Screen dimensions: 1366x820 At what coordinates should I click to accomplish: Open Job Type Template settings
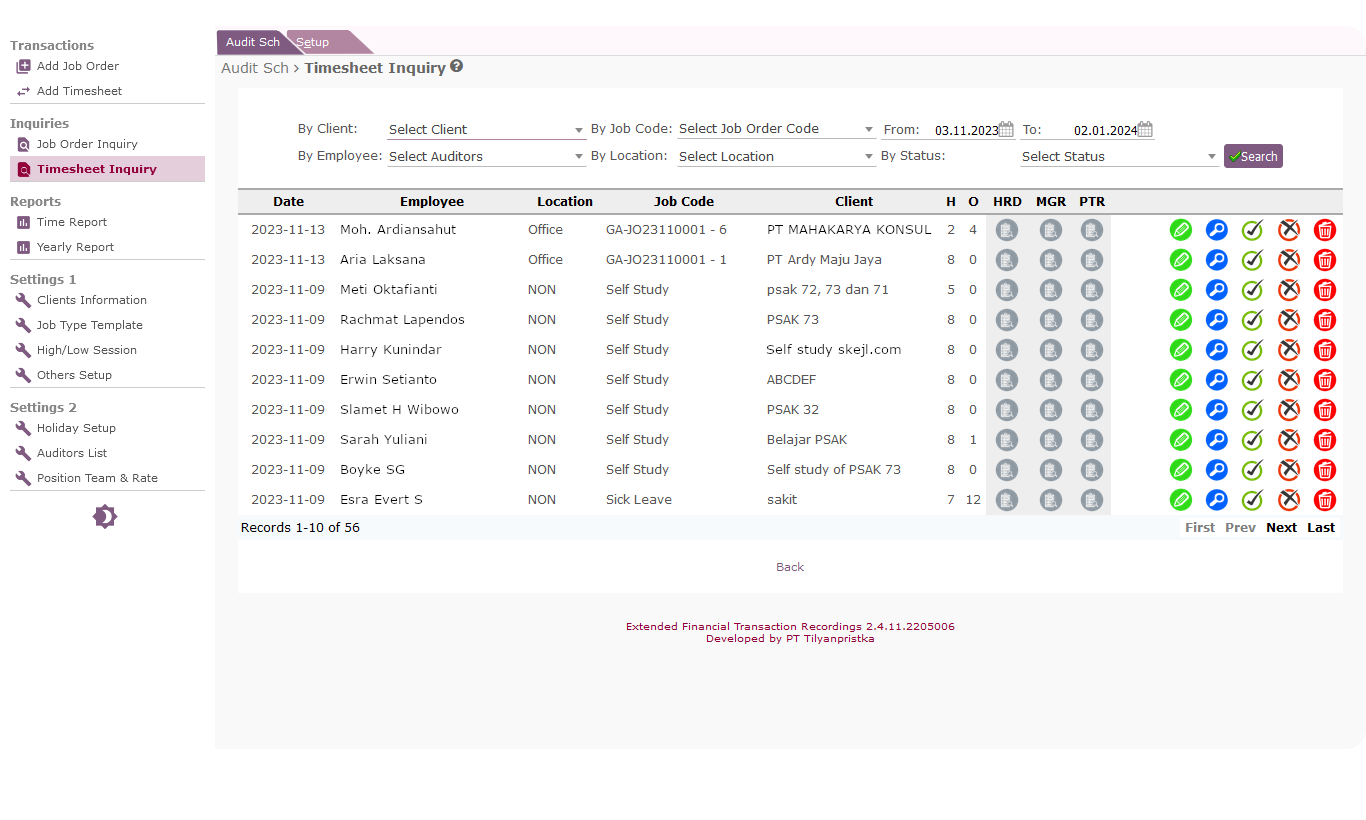pos(90,325)
